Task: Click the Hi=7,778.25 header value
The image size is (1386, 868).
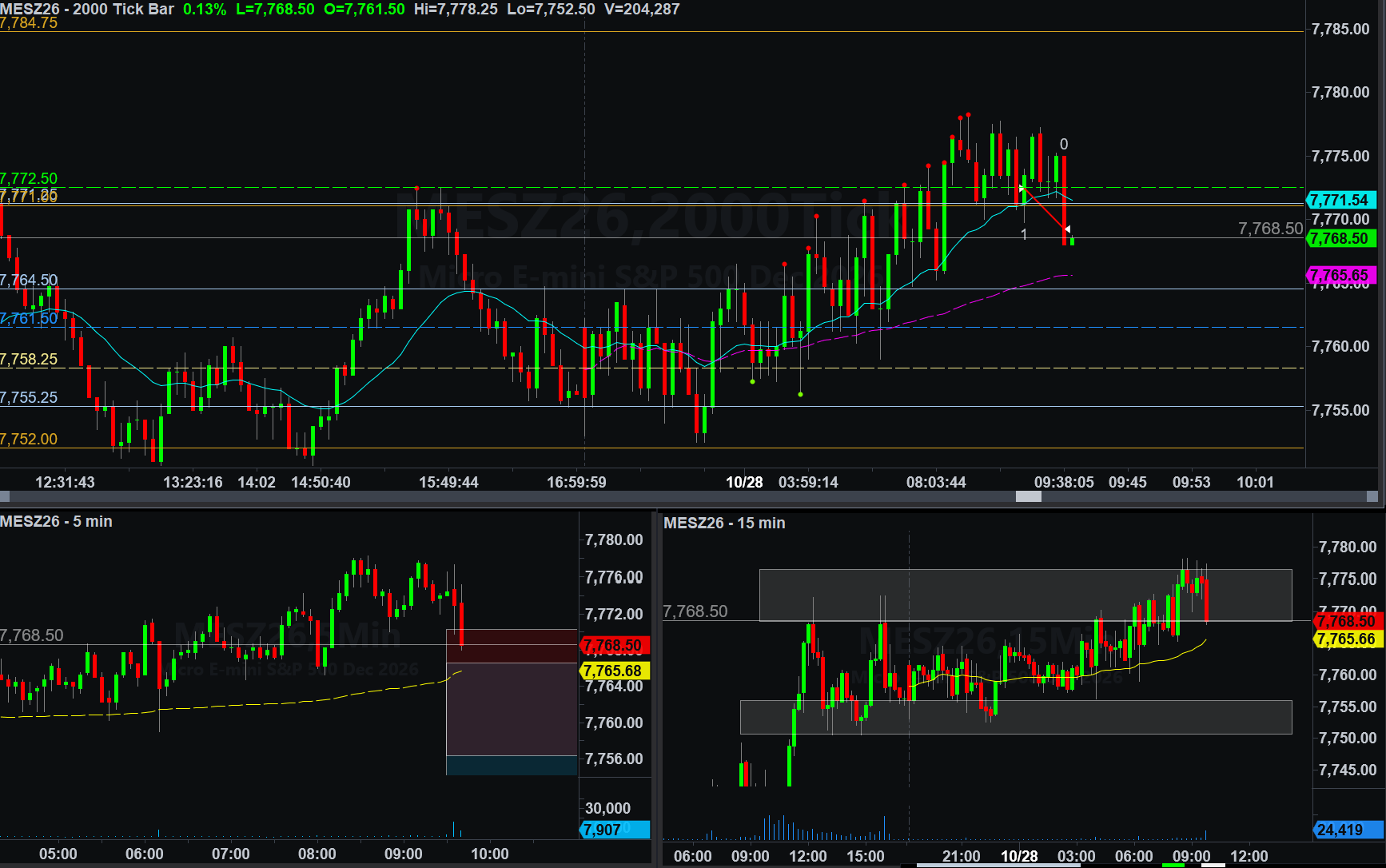Action: (456, 9)
